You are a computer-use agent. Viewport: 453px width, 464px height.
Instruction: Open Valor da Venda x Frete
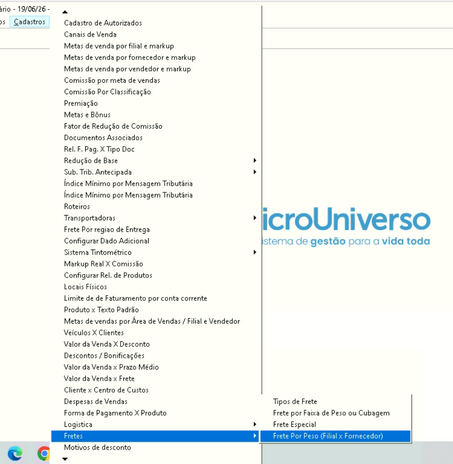point(155,379)
